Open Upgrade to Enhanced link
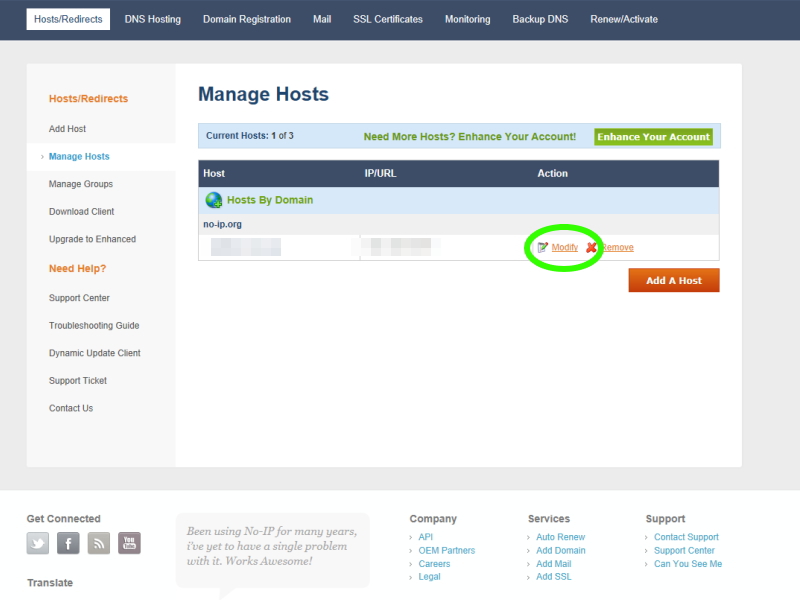Viewport: 800px width, 600px height. (x=92, y=239)
